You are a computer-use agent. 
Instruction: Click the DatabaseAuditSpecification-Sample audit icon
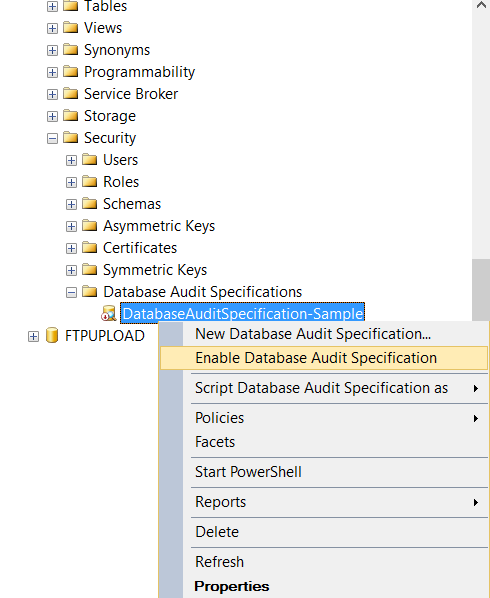click(x=109, y=313)
